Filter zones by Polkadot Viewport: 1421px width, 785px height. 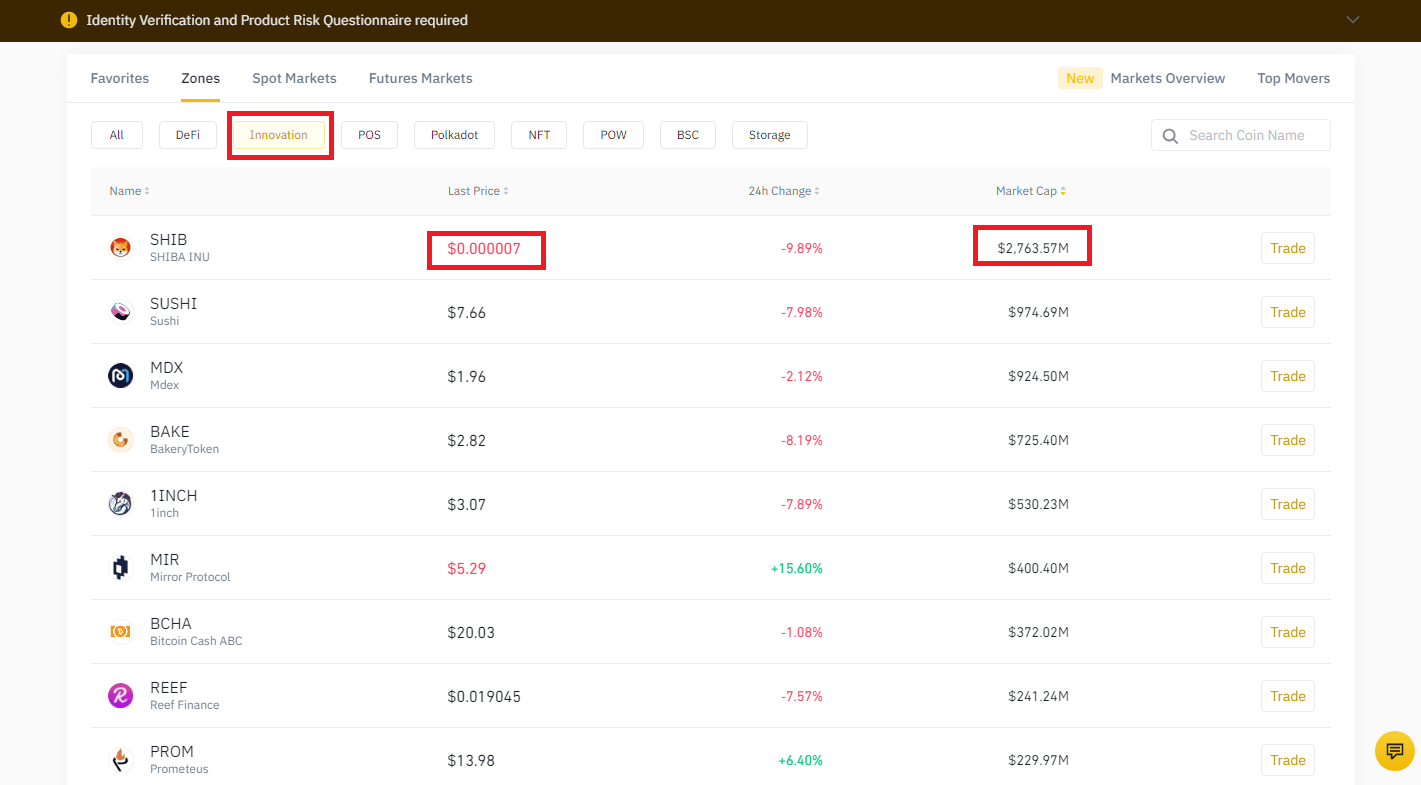click(x=455, y=135)
